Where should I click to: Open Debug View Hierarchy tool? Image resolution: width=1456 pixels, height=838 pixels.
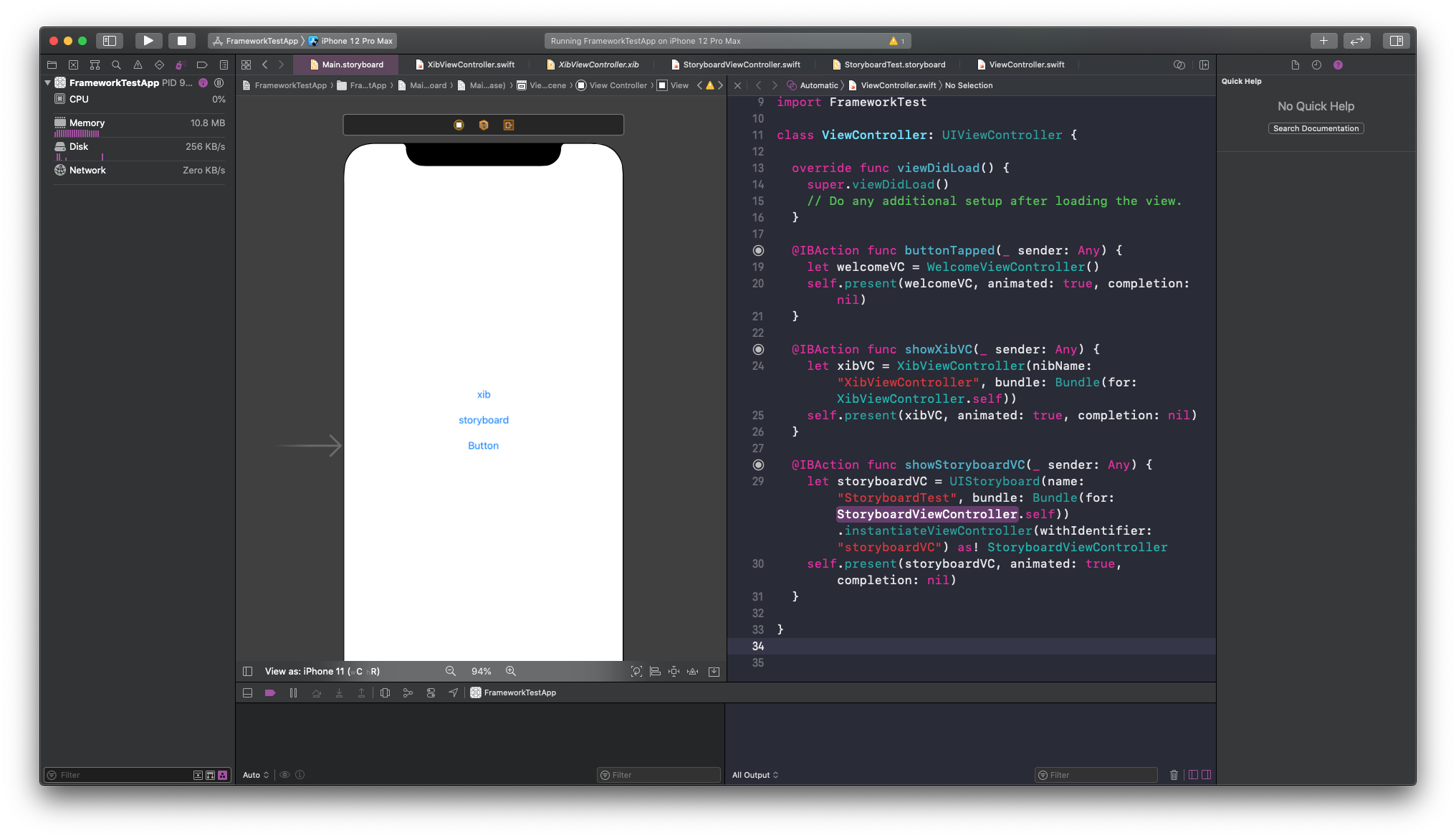[x=385, y=692]
